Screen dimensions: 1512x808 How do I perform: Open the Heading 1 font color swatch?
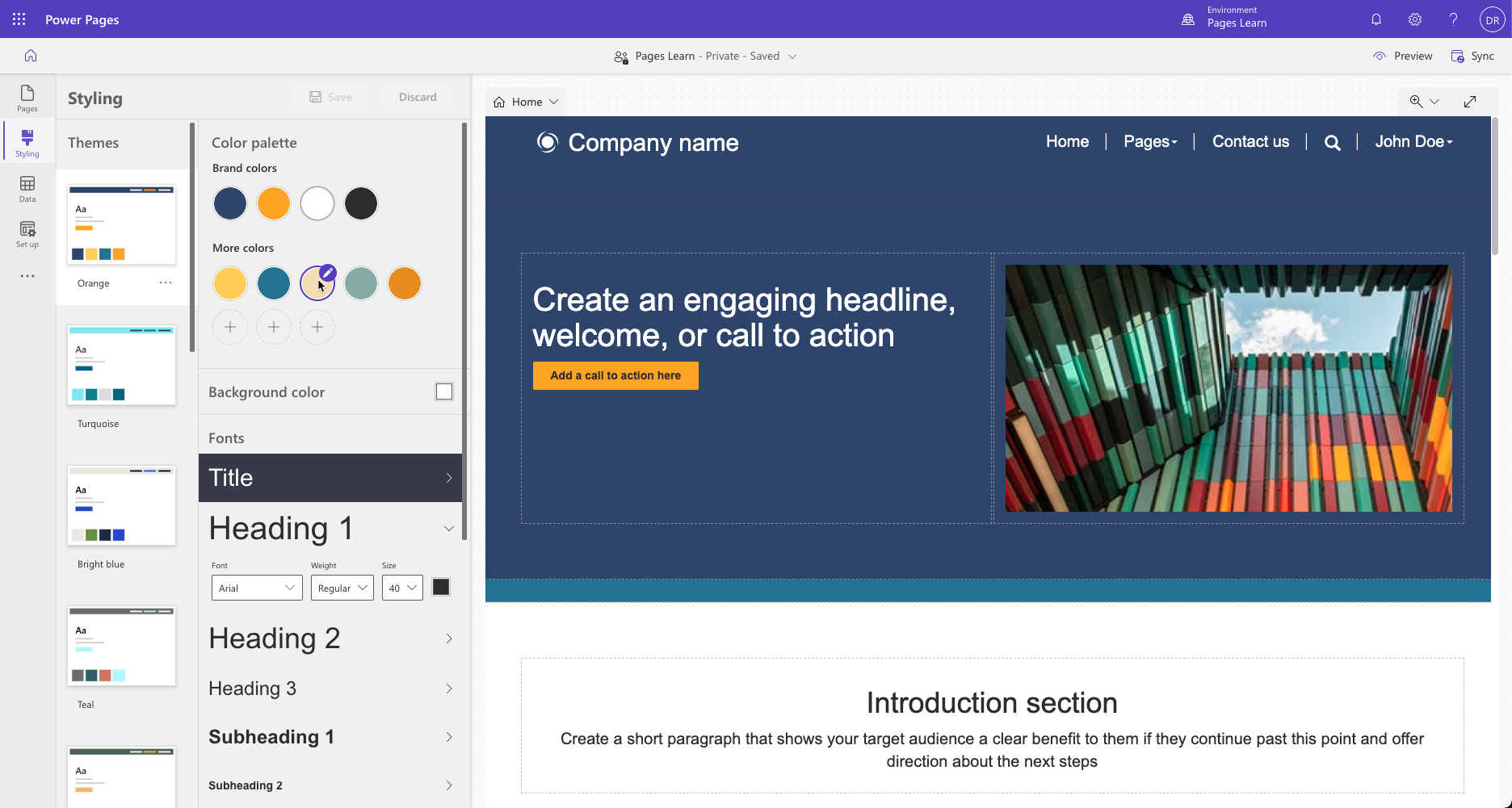441,587
